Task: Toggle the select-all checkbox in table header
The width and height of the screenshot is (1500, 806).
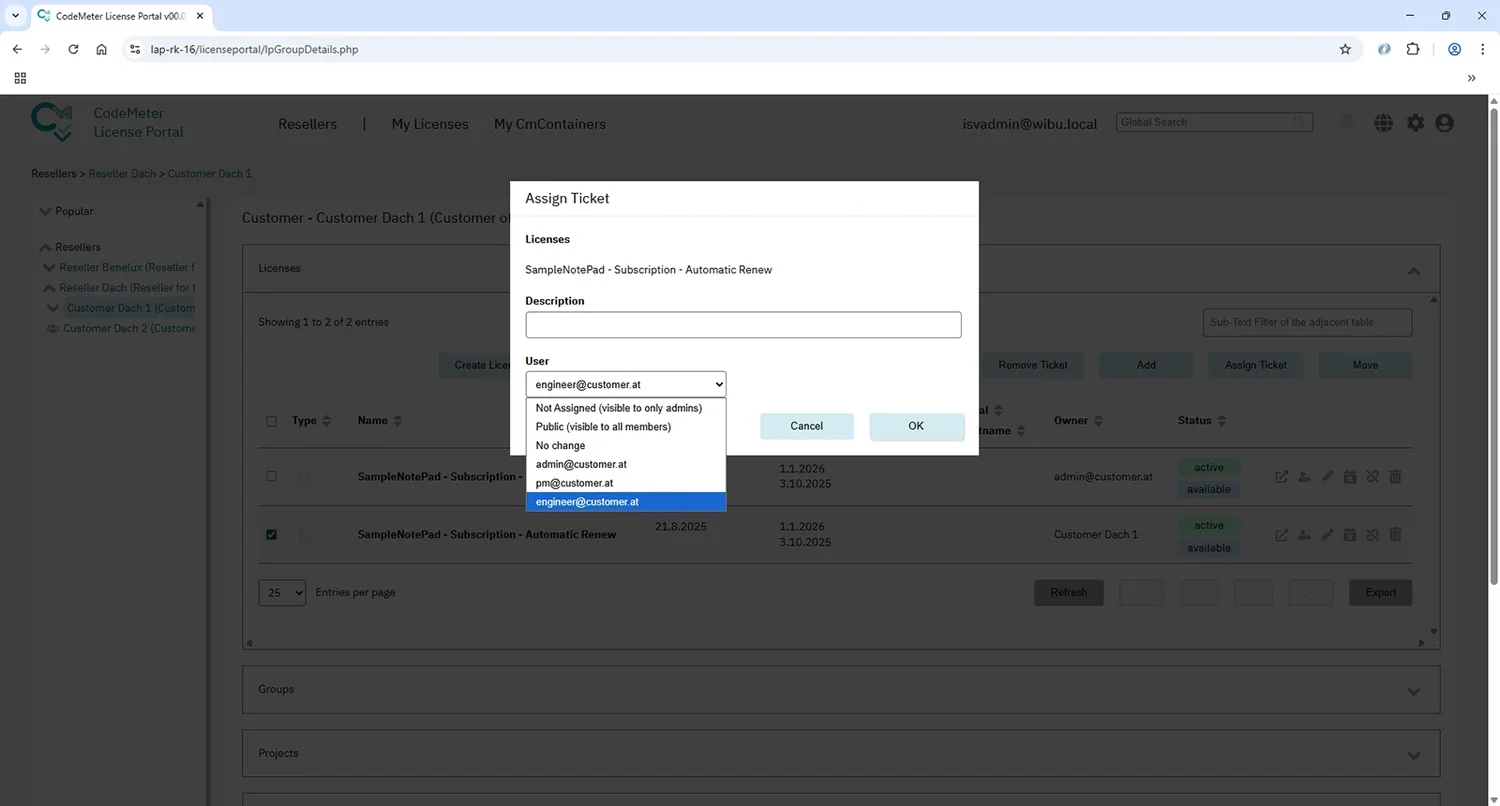Action: 271,421
